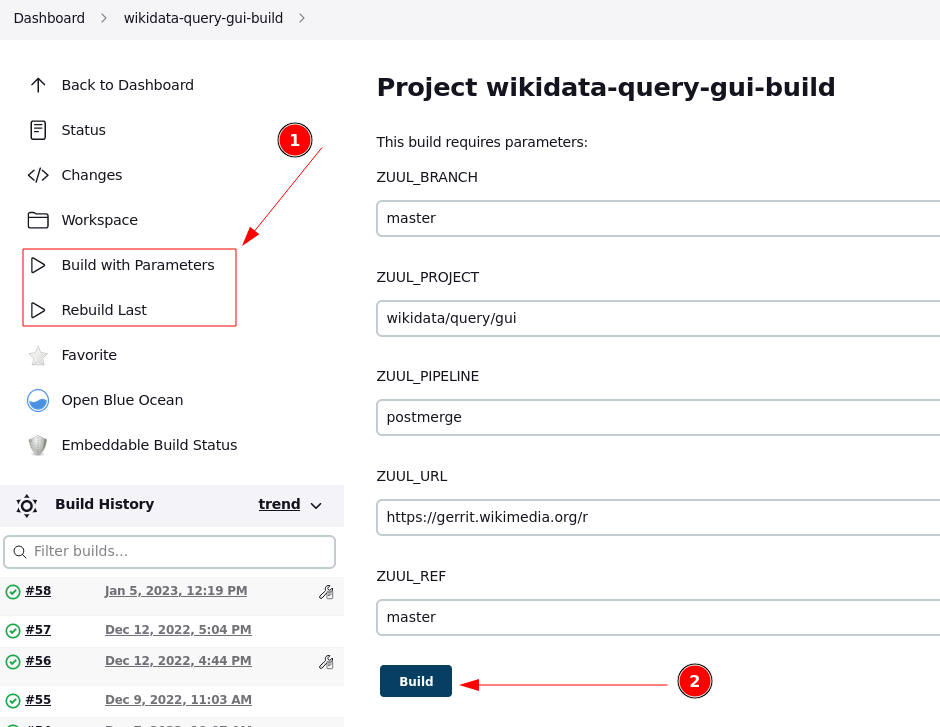
Task: Open build #56 link
Action: 38,661
